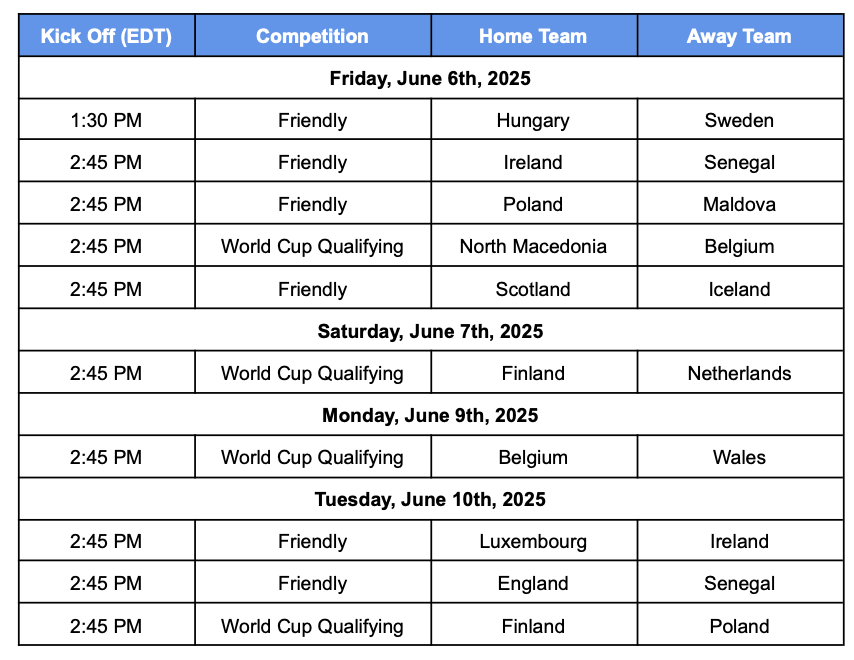Click the Friday, June 6th, 2025 row
Viewport: 854px width, 660px height.
(x=431, y=78)
